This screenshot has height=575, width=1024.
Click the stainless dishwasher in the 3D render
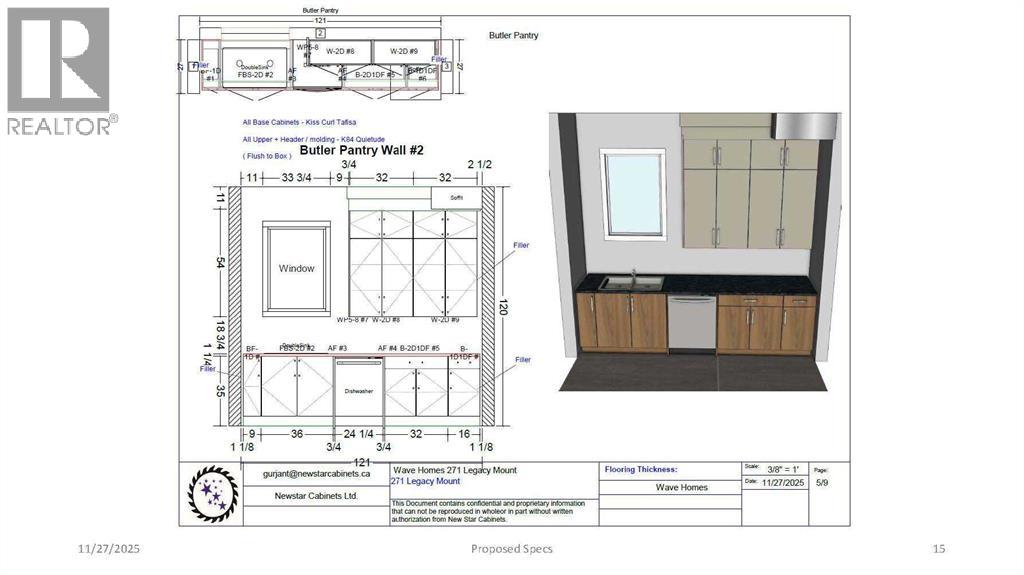click(x=691, y=323)
